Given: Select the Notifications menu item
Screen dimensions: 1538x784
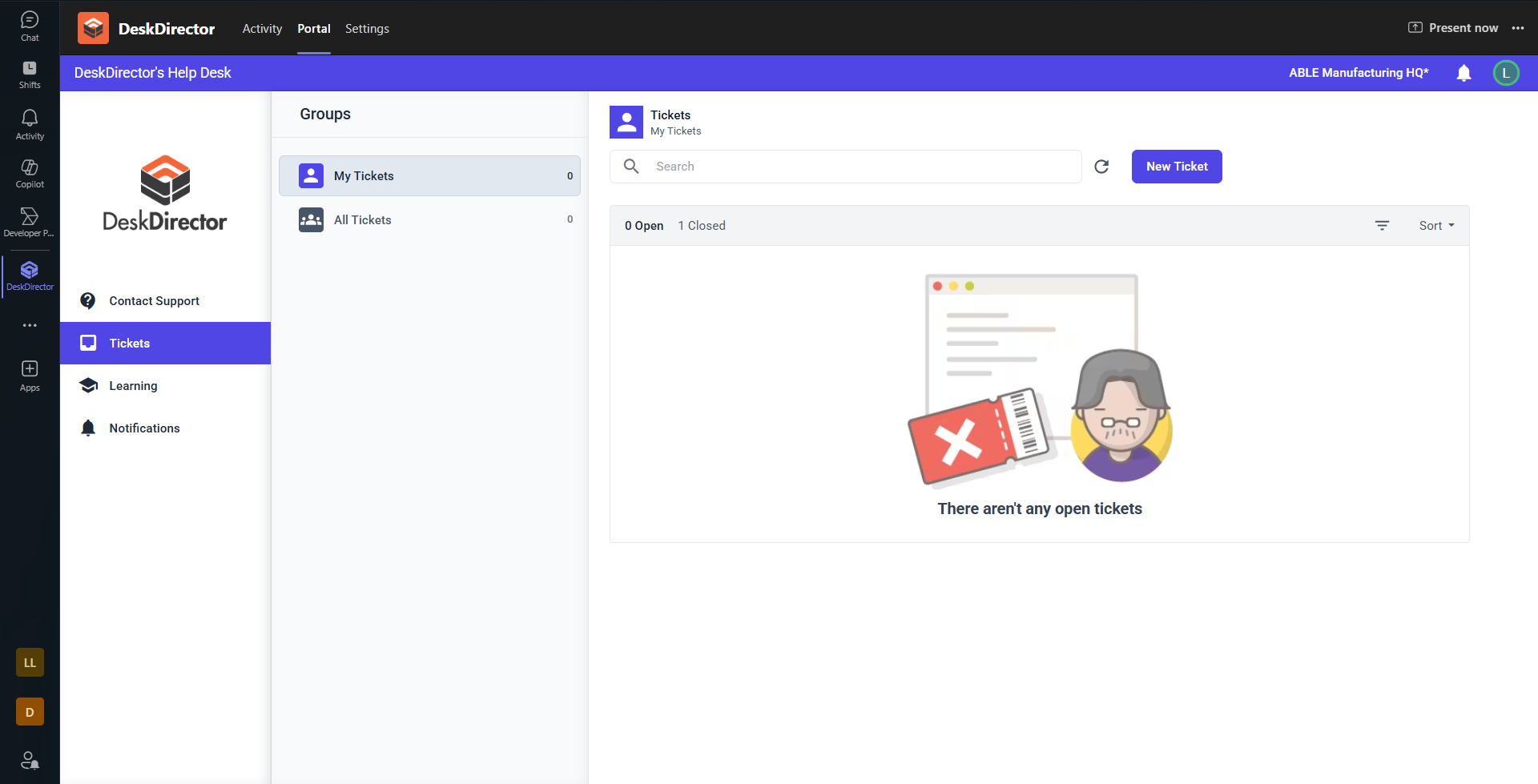Looking at the screenshot, I should coord(166,428).
